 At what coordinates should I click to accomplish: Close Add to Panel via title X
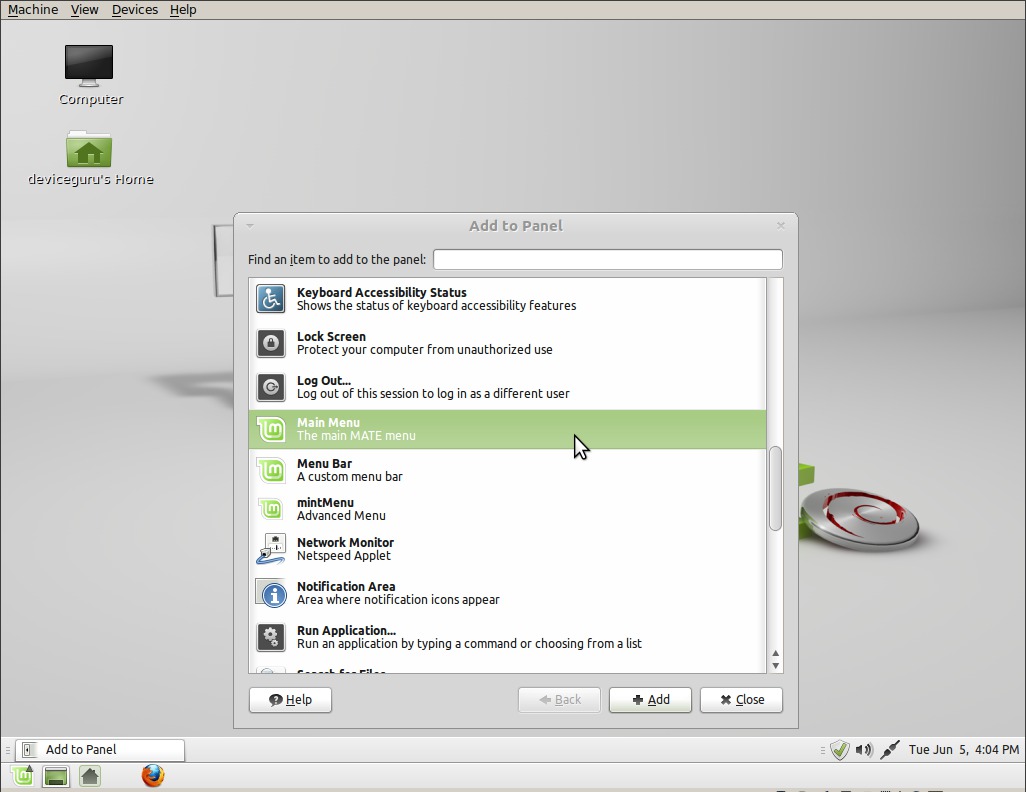pyautogui.click(x=781, y=226)
